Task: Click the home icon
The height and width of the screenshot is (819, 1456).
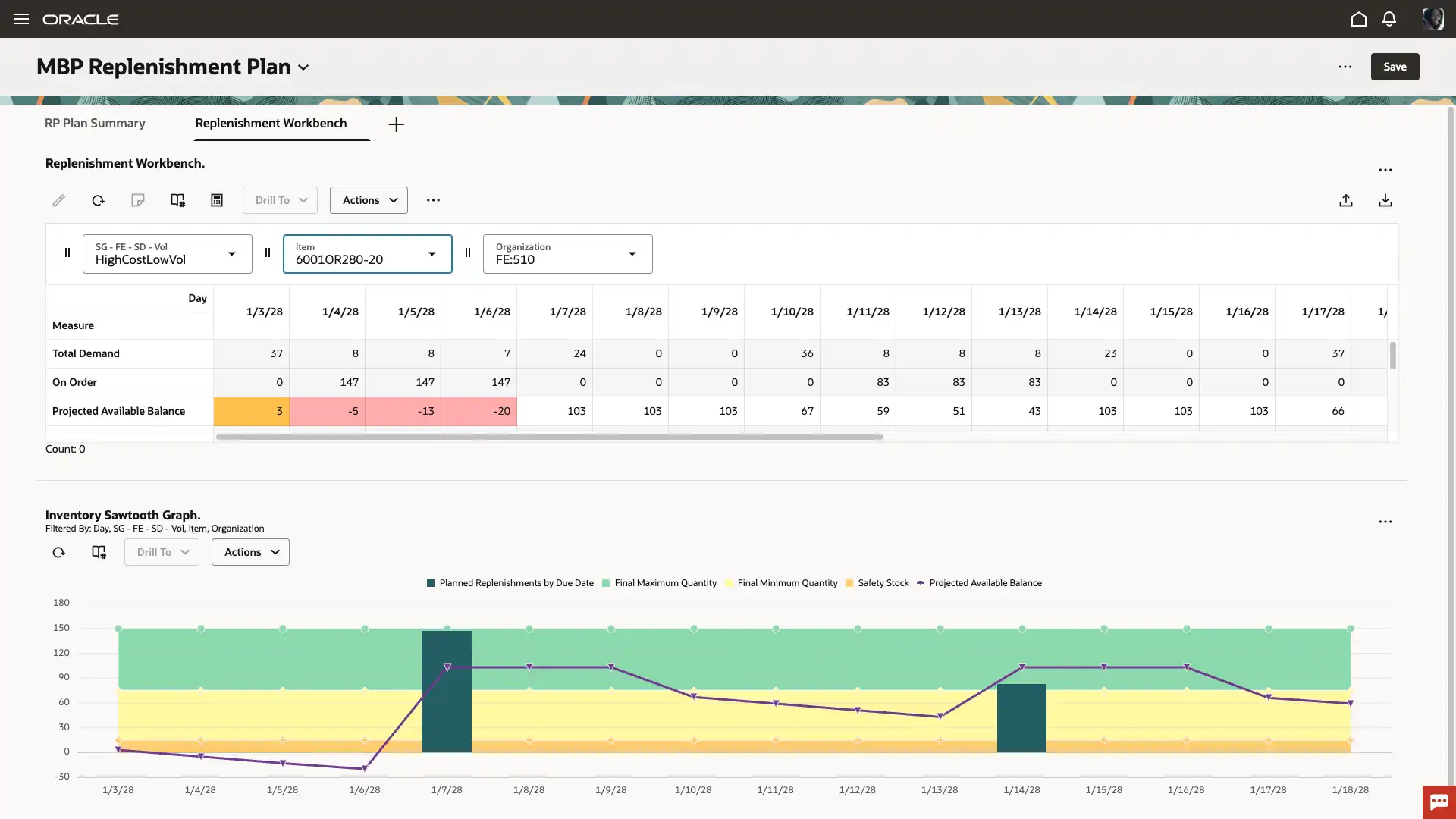Action: click(1358, 19)
